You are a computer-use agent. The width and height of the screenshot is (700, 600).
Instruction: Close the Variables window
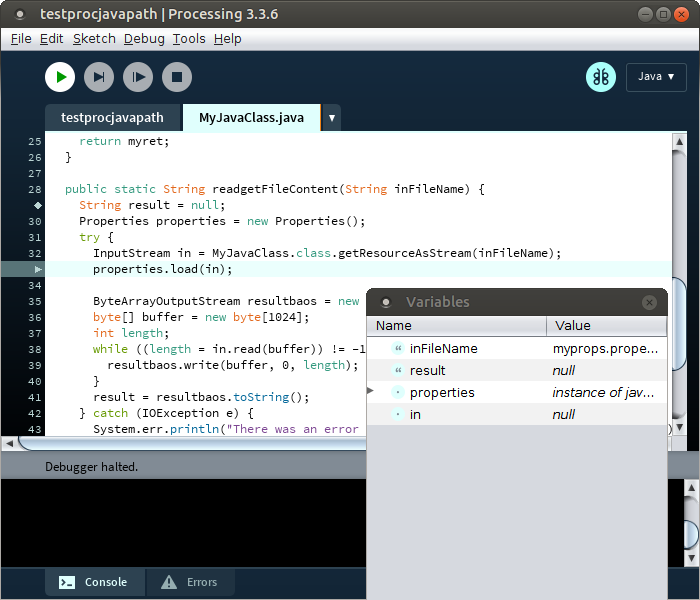pyautogui.click(x=649, y=302)
